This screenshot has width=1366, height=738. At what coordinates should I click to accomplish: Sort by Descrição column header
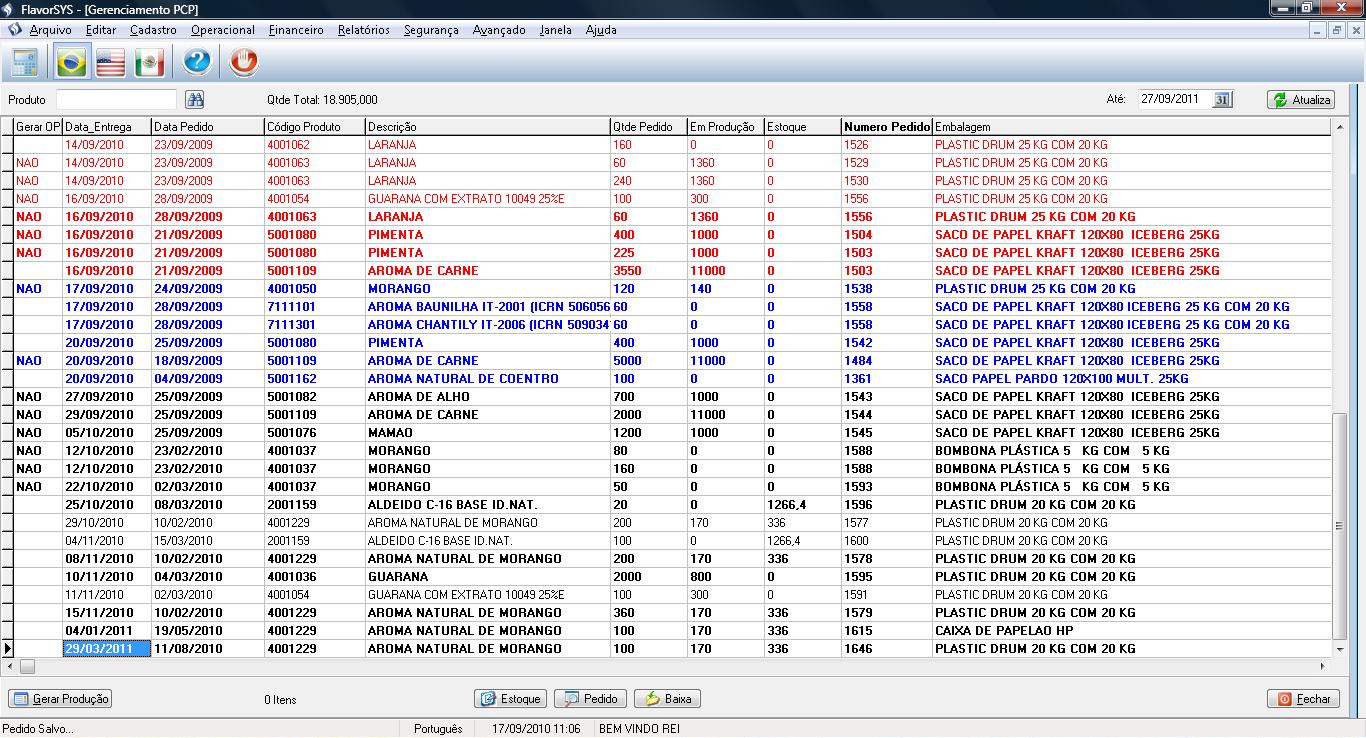(487, 127)
